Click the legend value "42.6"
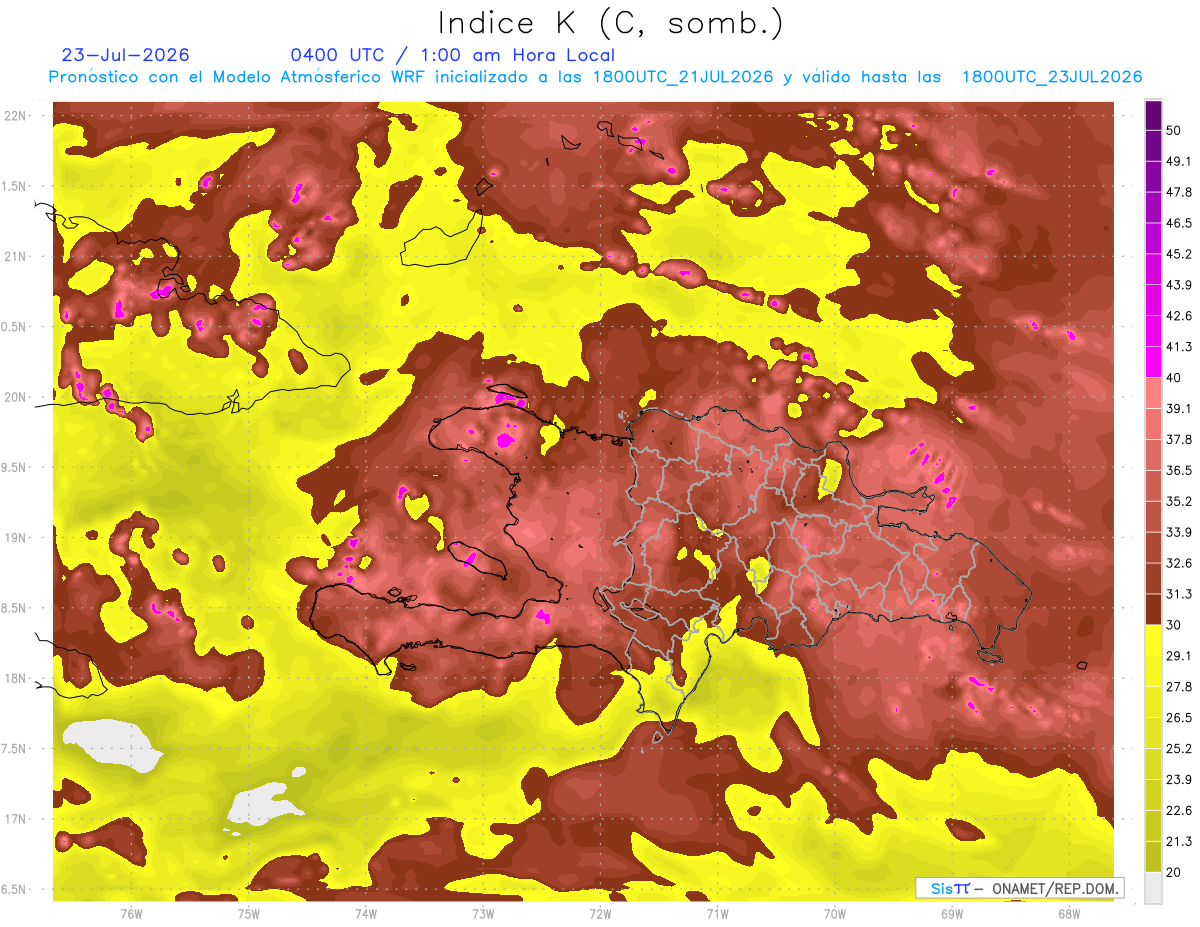The image size is (1200, 927). [x=1178, y=316]
